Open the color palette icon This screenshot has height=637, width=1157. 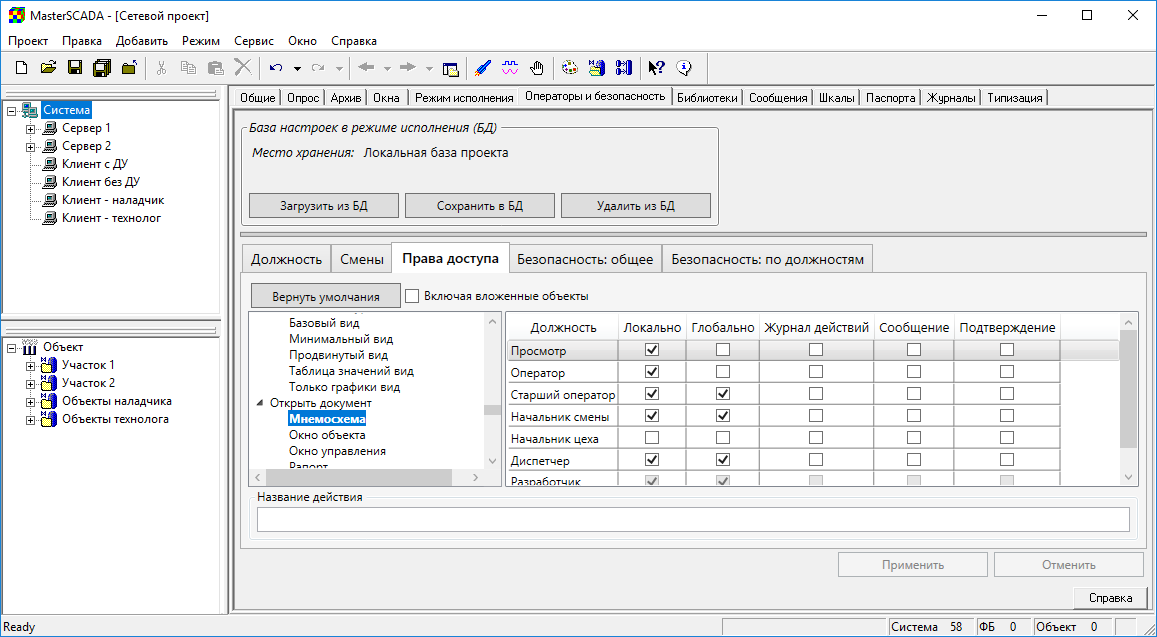(x=570, y=68)
